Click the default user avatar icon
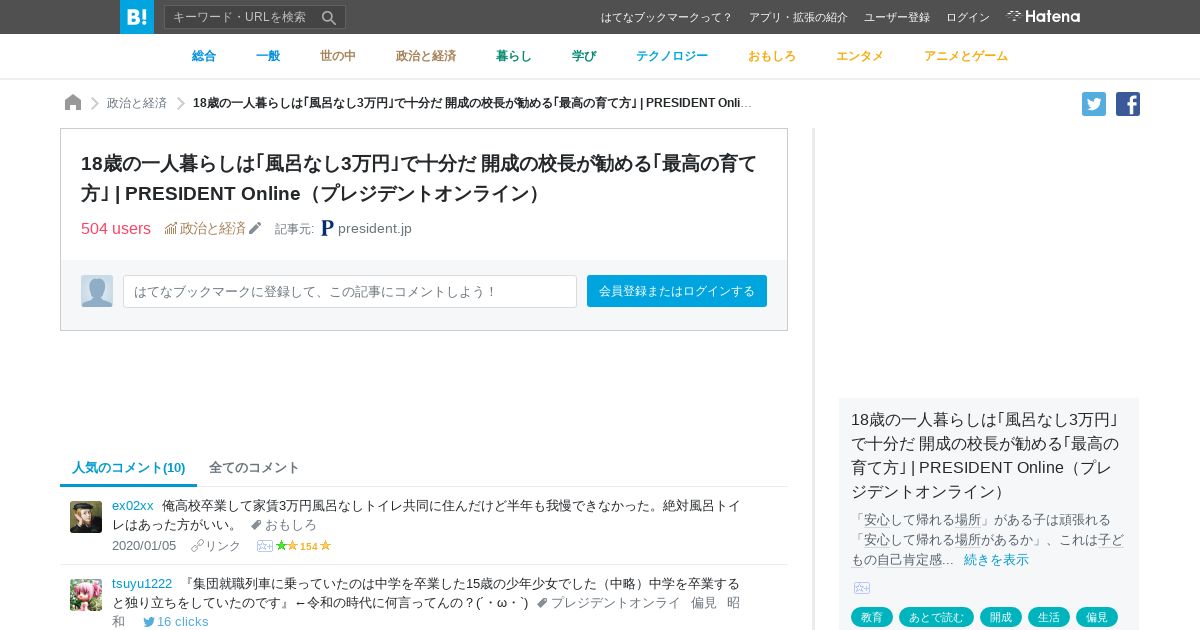1200x630 pixels. pos(97,291)
